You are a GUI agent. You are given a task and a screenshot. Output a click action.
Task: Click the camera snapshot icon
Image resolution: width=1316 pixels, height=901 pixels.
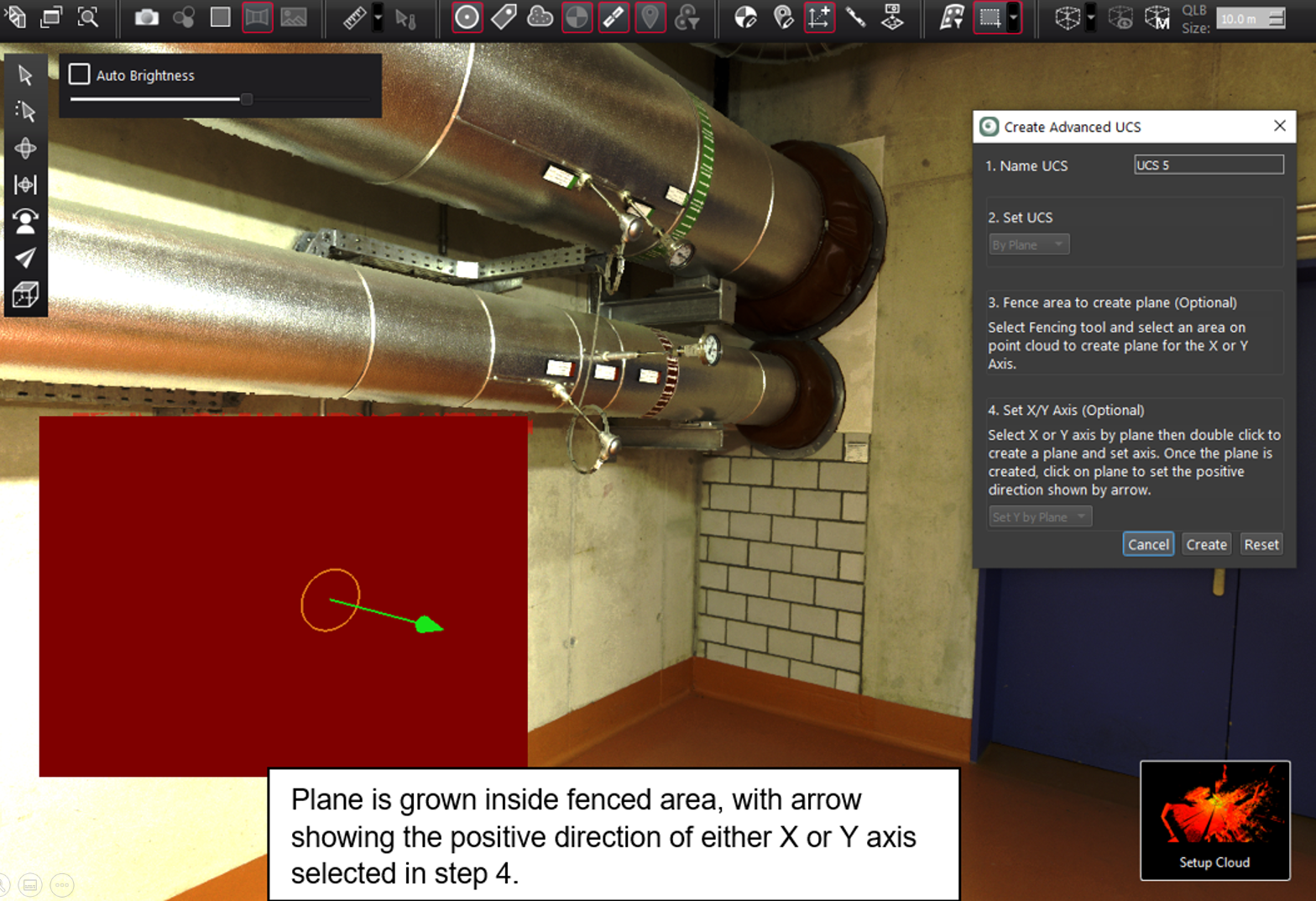coord(146,17)
